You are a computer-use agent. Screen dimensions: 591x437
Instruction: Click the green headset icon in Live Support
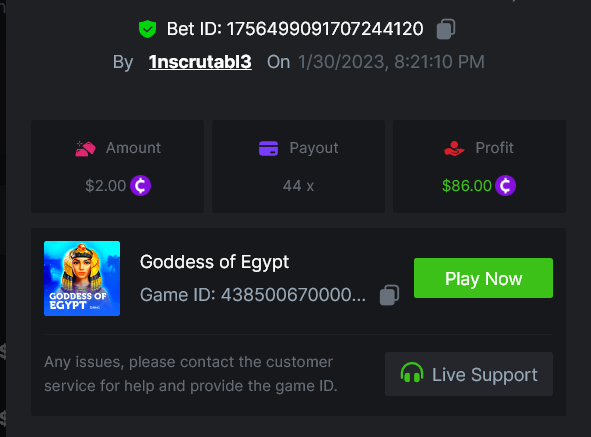[x=412, y=373]
